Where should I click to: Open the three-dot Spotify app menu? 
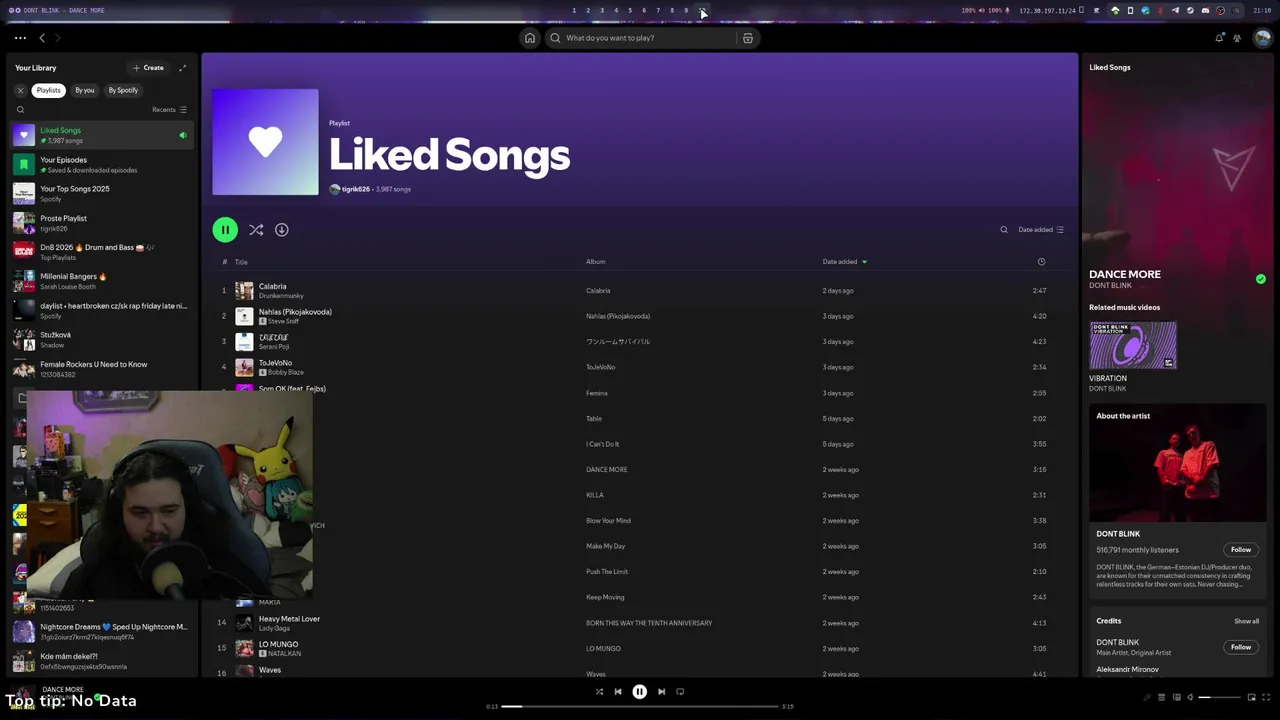point(20,38)
